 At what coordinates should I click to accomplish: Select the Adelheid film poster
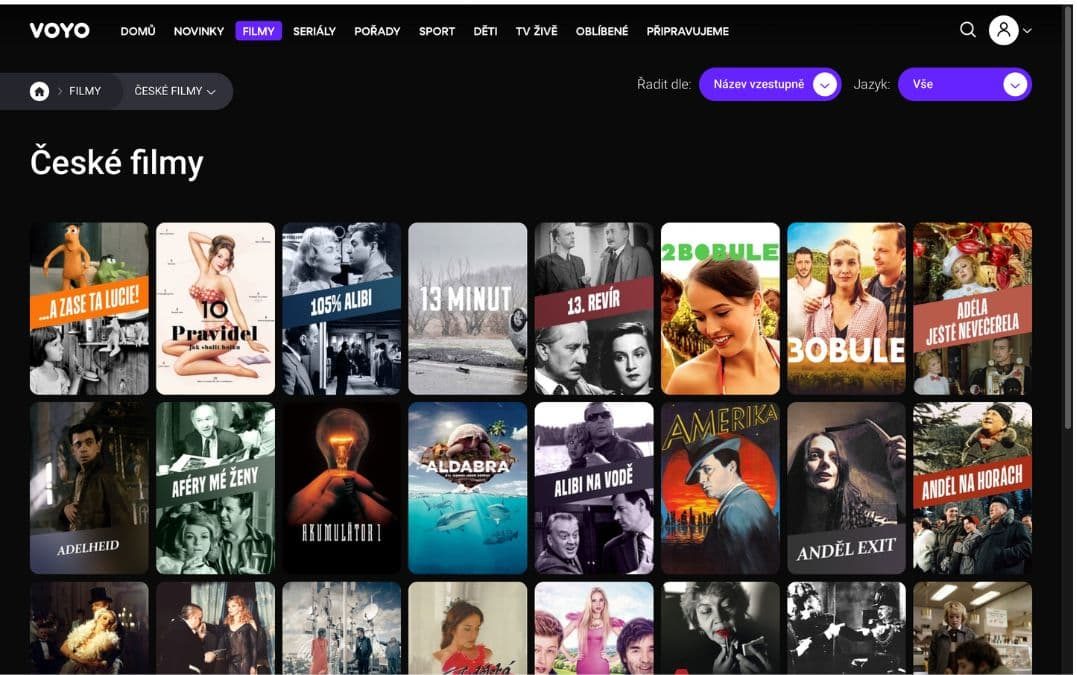(89, 488)
